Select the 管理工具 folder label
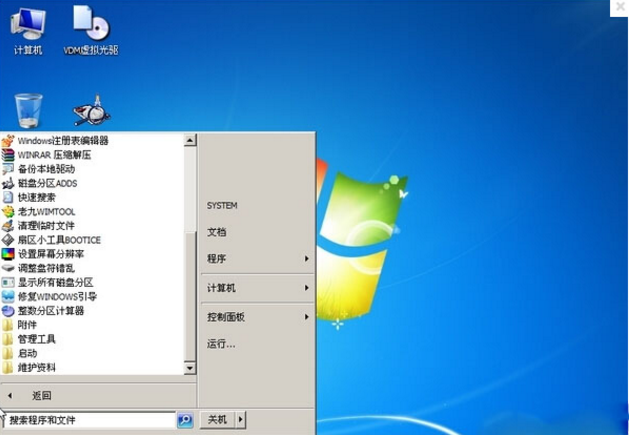630x435 pixels. [x=37, y=339]
